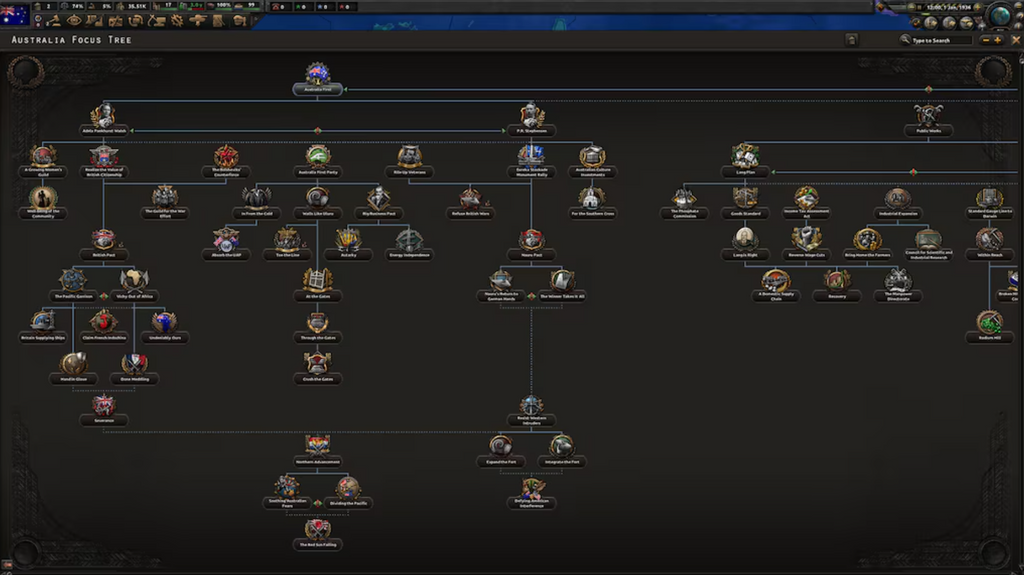
Task: Select the P.R. Stephensen focus
Action: pyautogui.click(x=532, y=121)
